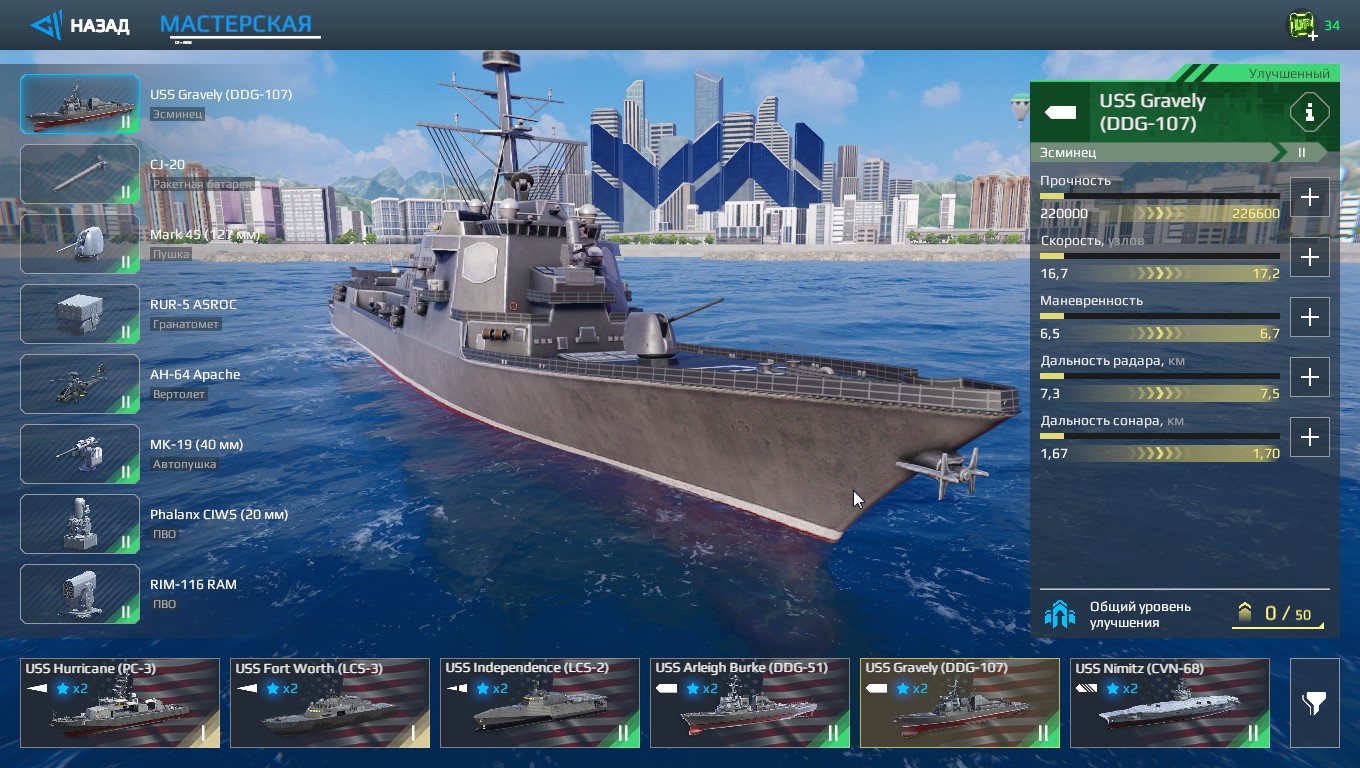Select the RIM-116 RAM air defense icon
Screen dimensions: 1360x768
point(80,594)
